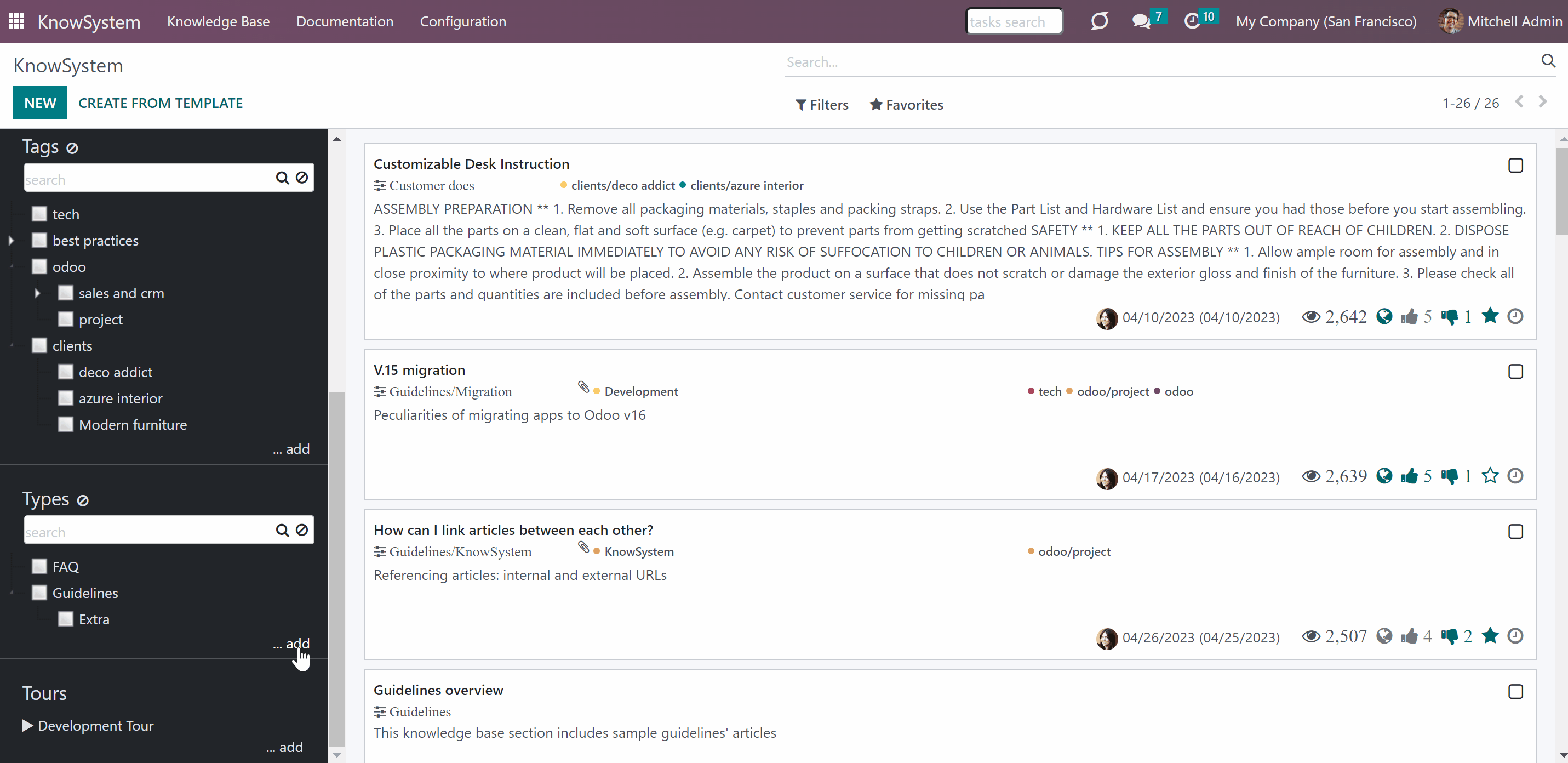Click the Types search magnifier icon

point(282,531)
